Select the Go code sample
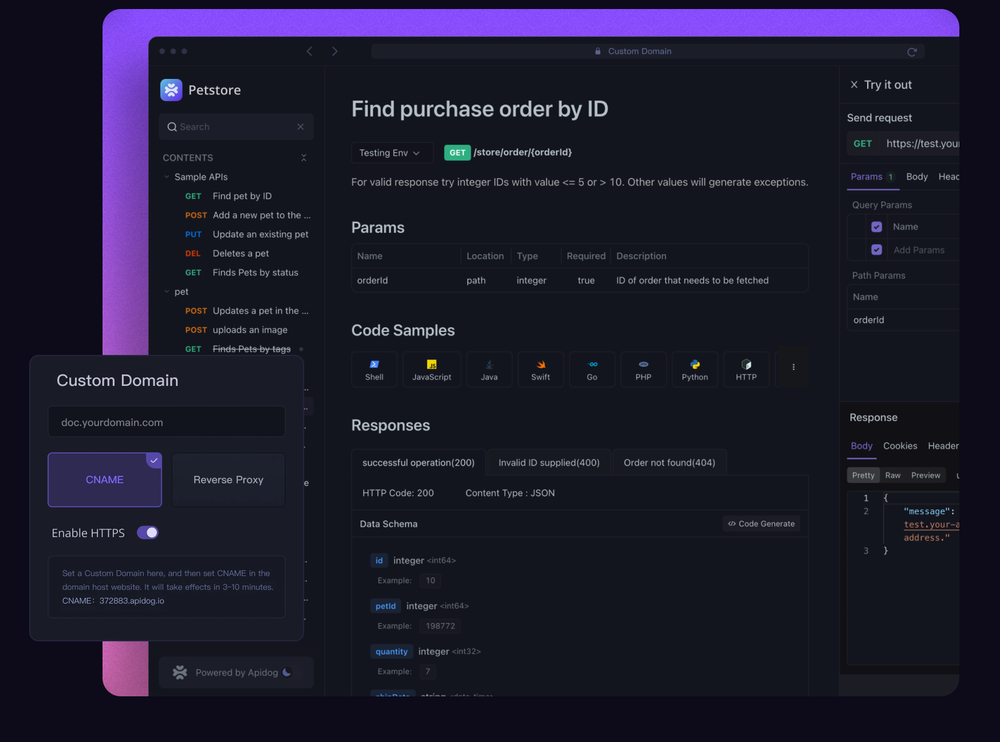Viewport: 1000px width, 742px height. pos(592,369)
